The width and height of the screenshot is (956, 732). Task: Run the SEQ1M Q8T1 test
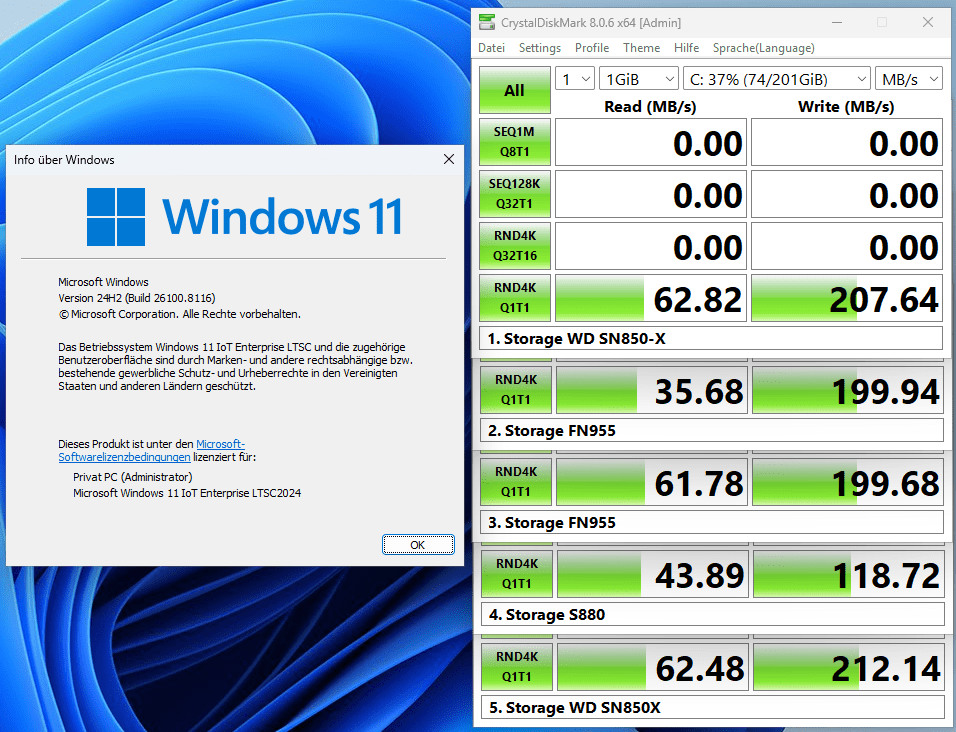point(515,142)
